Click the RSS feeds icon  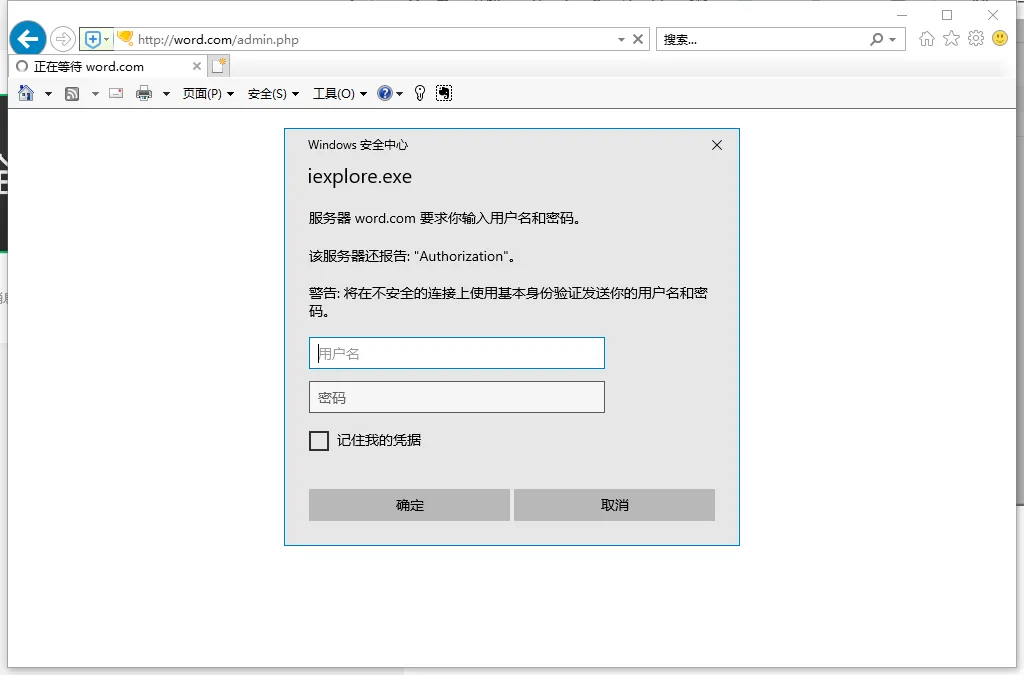[72, 93]
